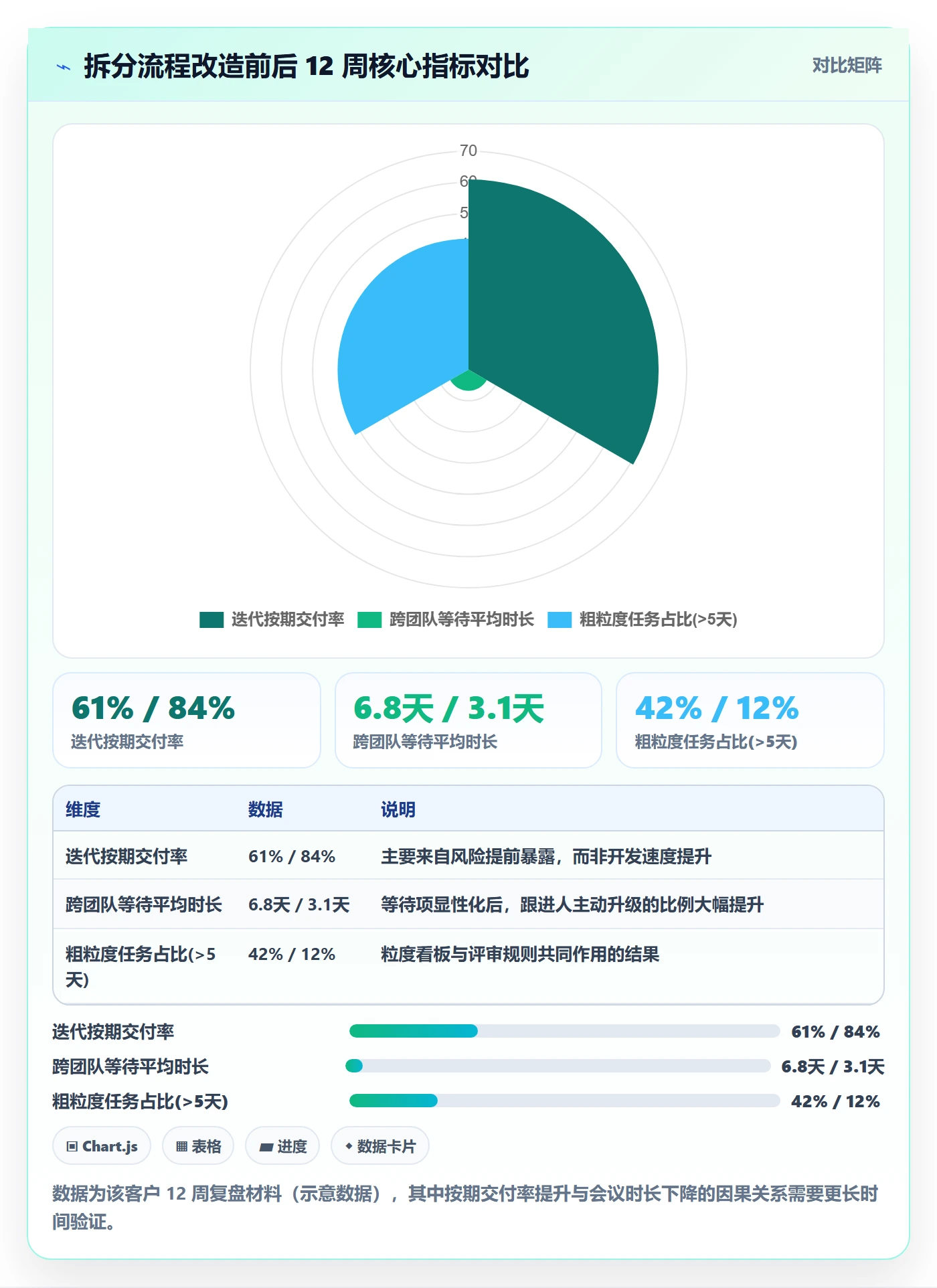Toggle the 粗粒度任务占比(>5天) legend swatch

pyautogui.click(x=560, y=620)
